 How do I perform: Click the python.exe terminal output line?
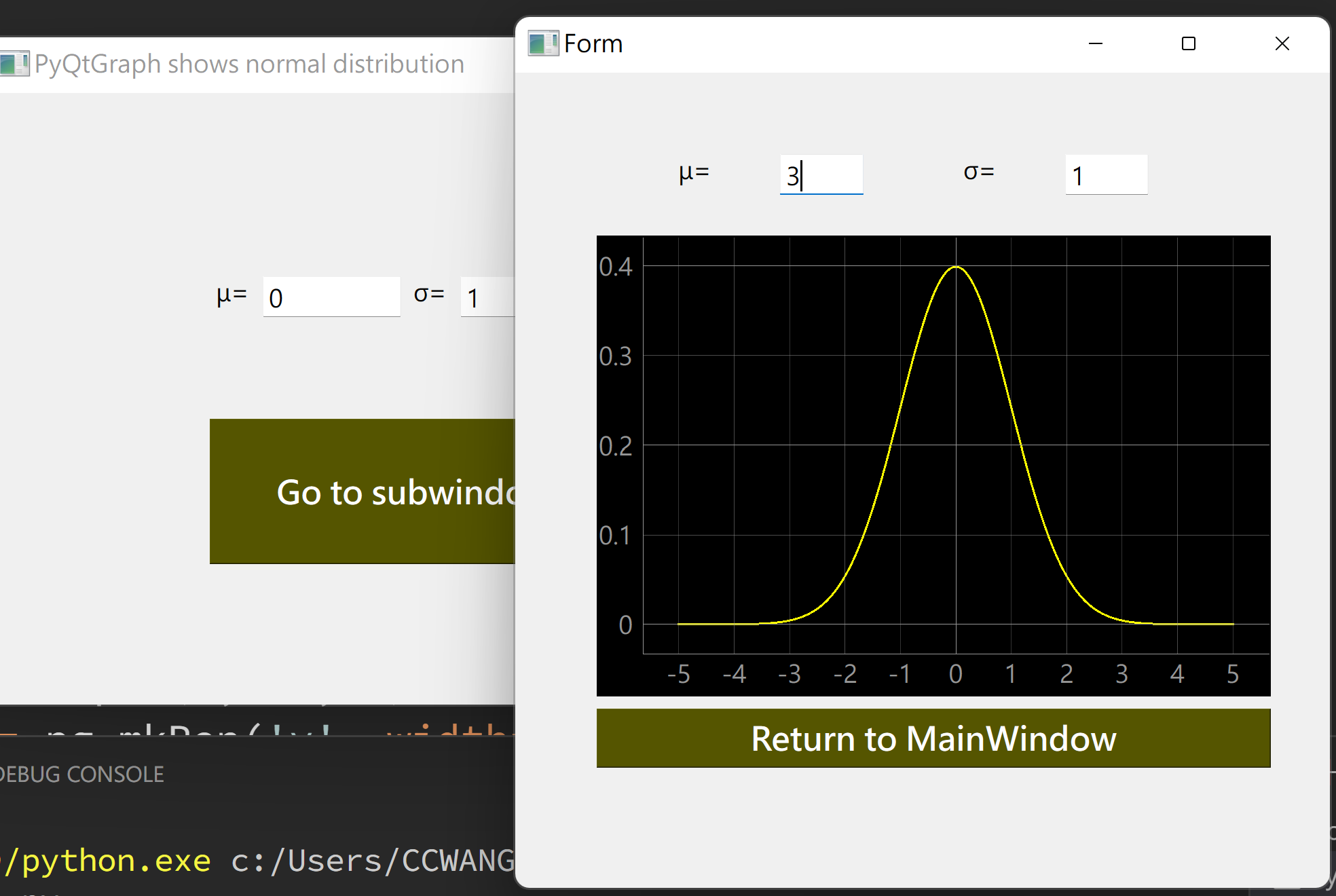258,861
